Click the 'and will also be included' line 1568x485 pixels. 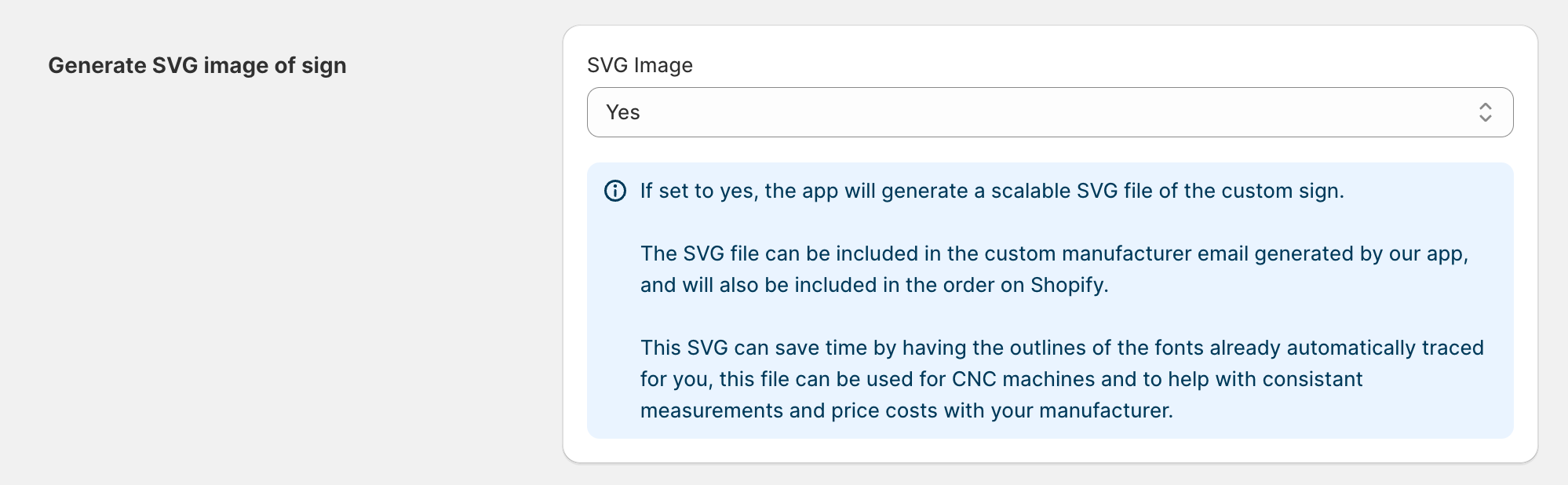click(x=874, y=285)
